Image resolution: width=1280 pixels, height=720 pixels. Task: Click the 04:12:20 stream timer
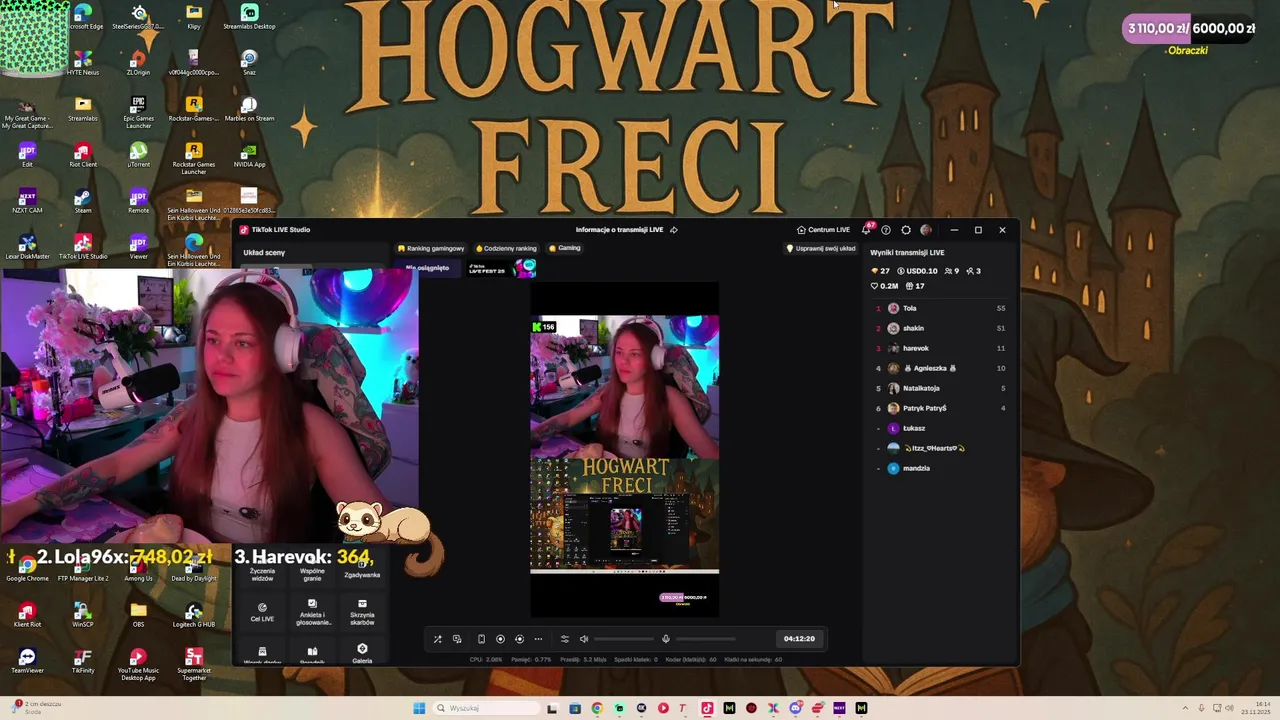[799, 639]
